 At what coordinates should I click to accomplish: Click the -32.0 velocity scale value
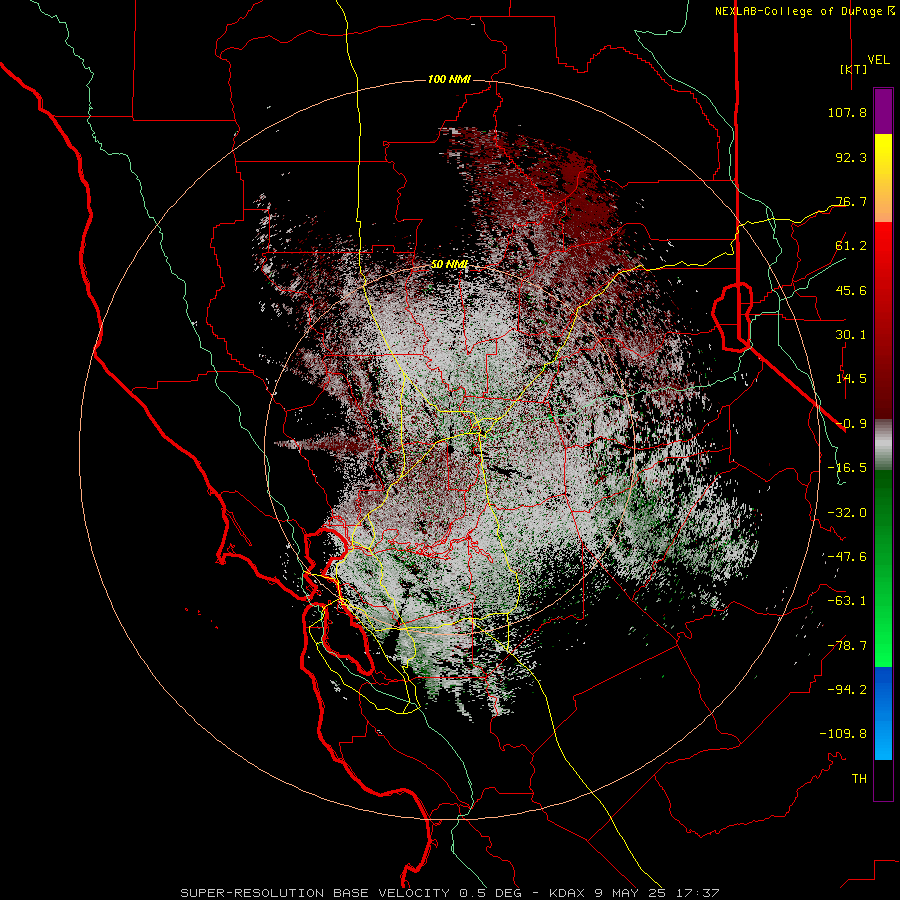847,513
